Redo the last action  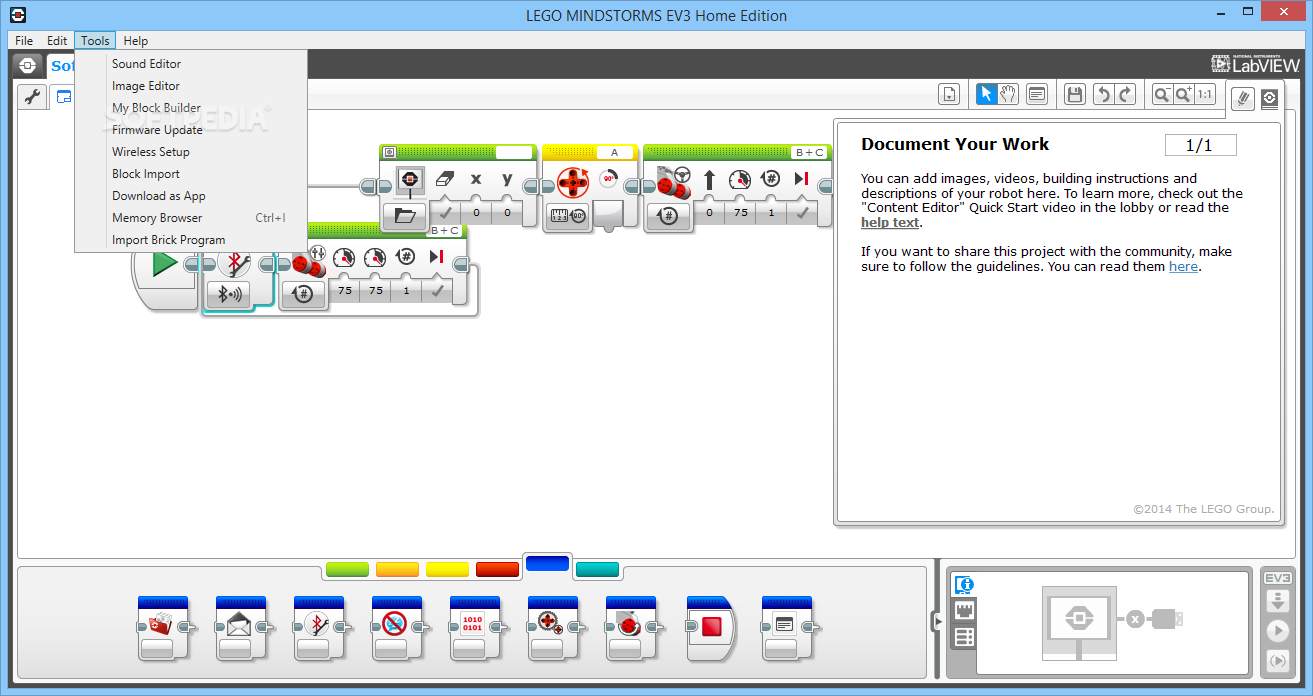(1125, 94)
